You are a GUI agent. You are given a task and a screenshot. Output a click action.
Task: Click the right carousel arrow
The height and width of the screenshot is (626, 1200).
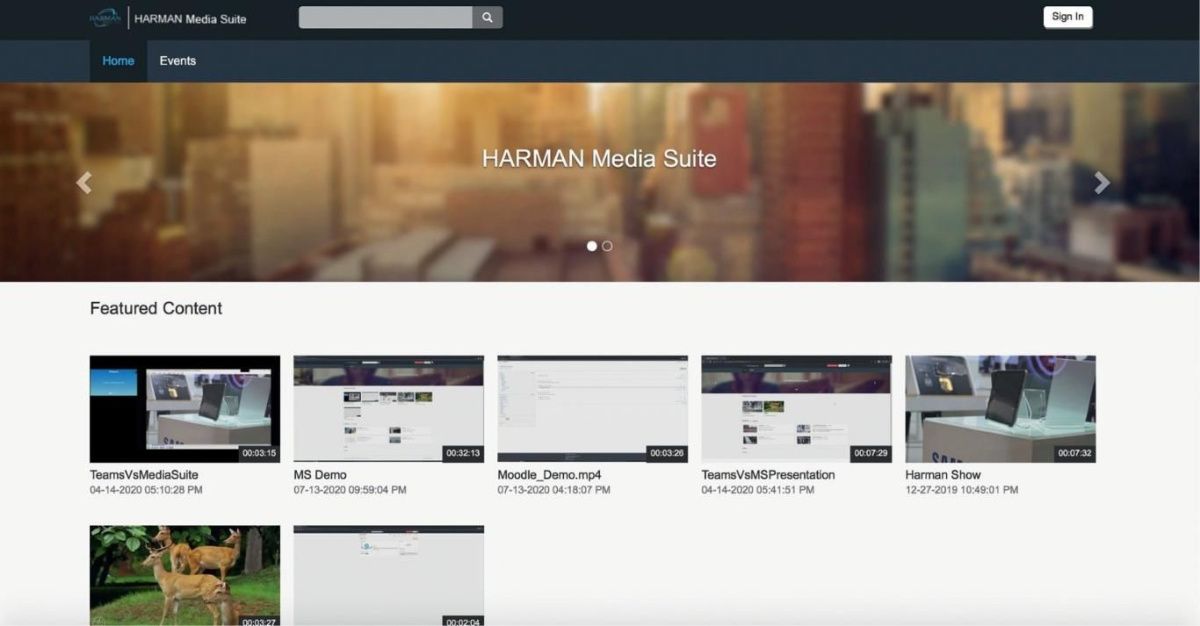click(1101, 182)
